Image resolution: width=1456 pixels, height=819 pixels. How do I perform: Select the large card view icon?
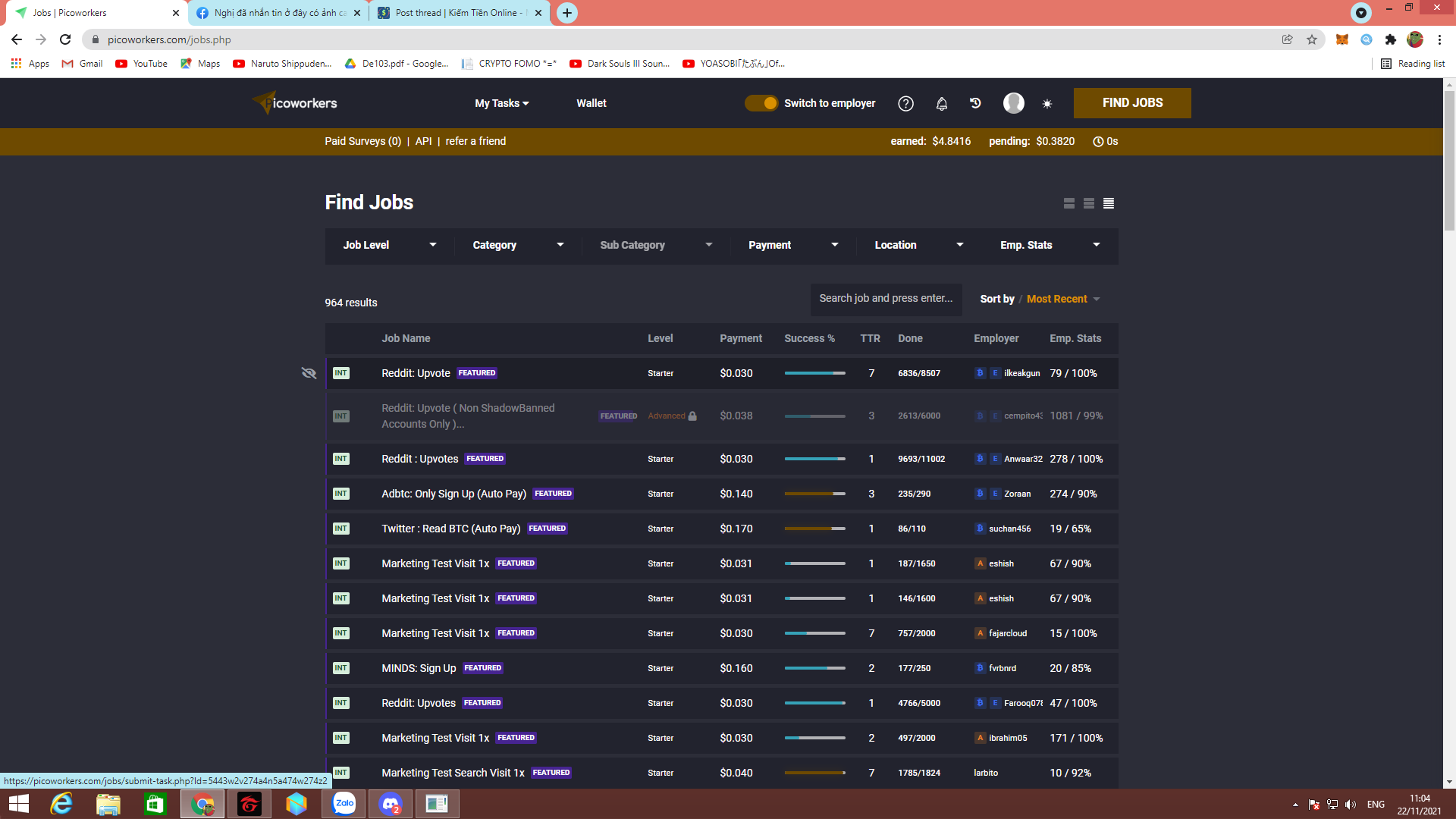click(1069, 203)
